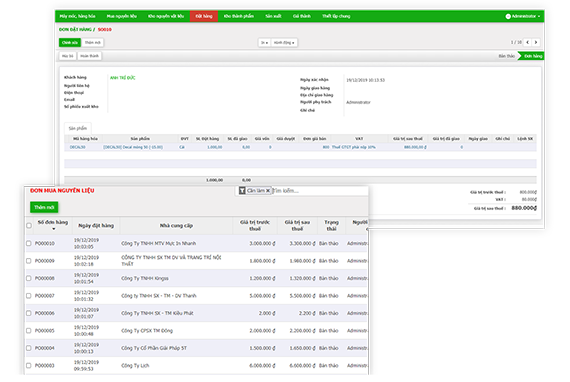Check the PO00008 row checkbox
The height and width of the screenshot is (382, 570).
29,278
